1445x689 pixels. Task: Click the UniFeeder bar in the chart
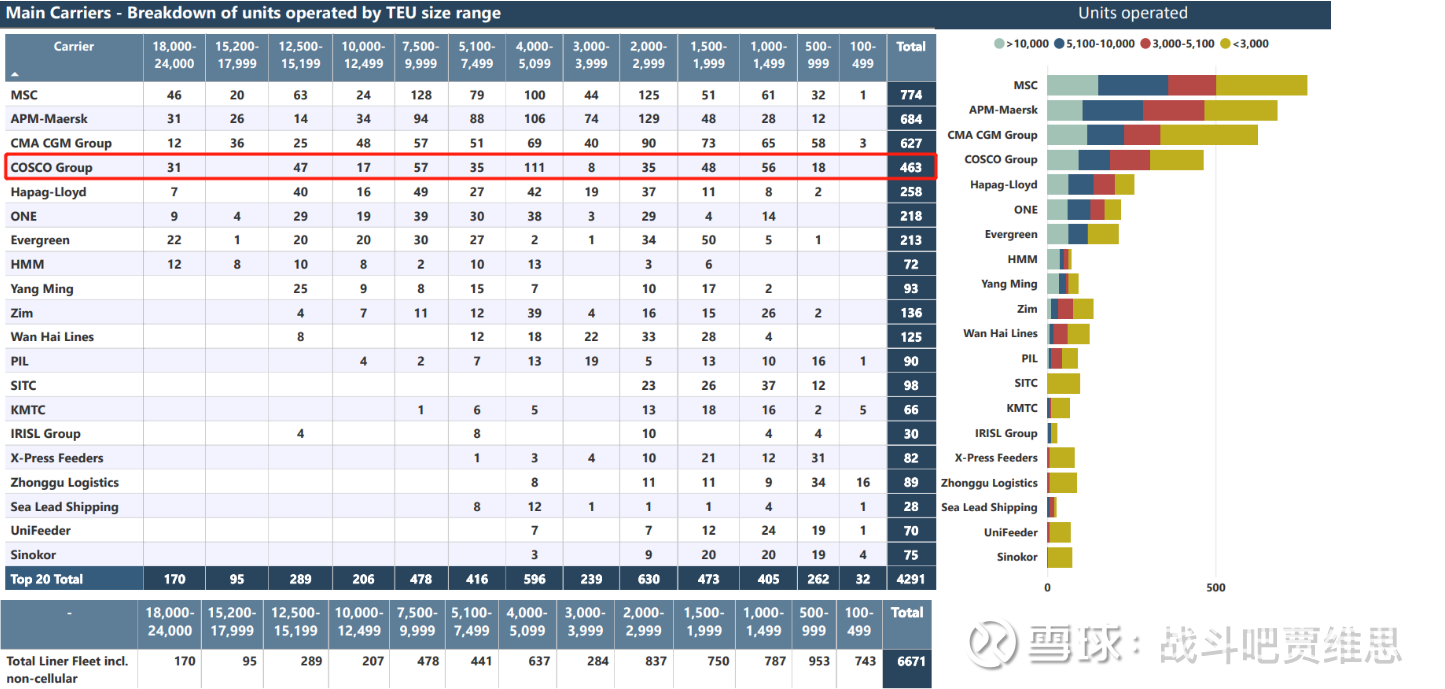tap(1059, 532)
